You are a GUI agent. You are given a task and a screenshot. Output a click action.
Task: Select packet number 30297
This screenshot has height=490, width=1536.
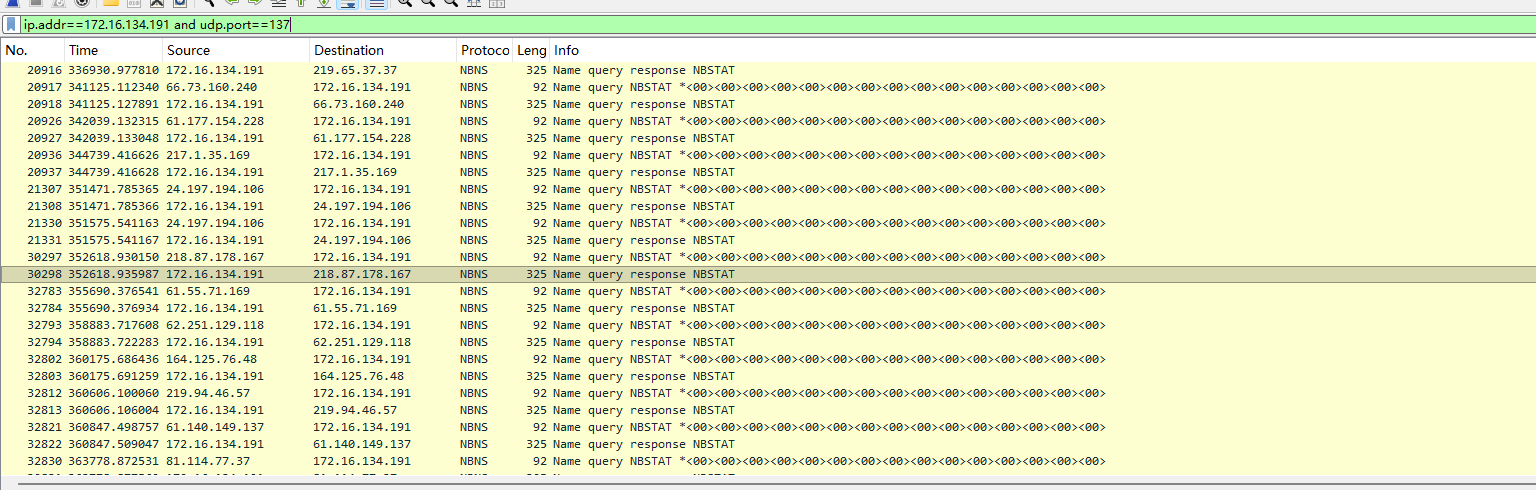44,257
